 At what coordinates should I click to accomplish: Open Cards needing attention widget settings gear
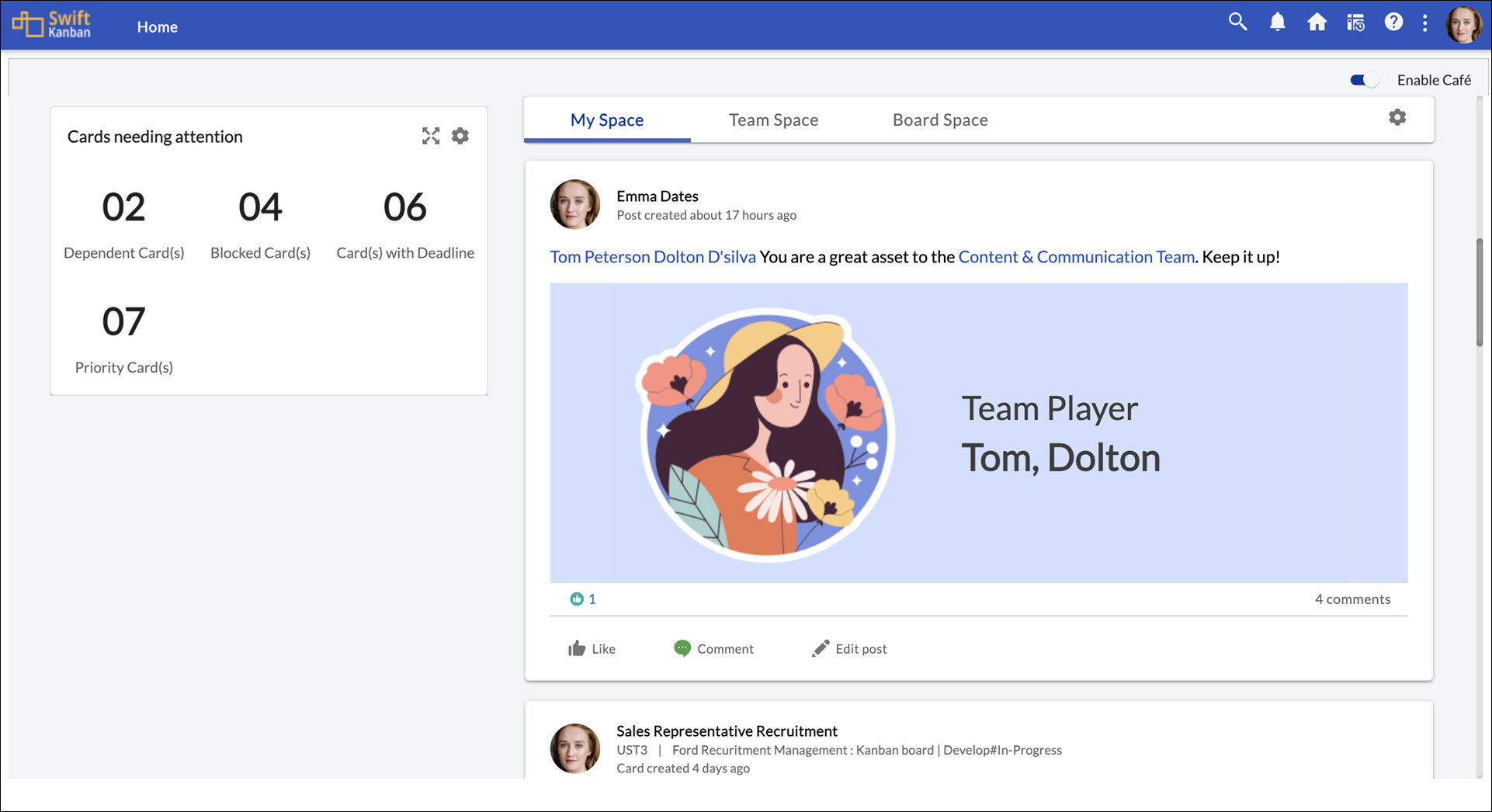pos(460,137)
